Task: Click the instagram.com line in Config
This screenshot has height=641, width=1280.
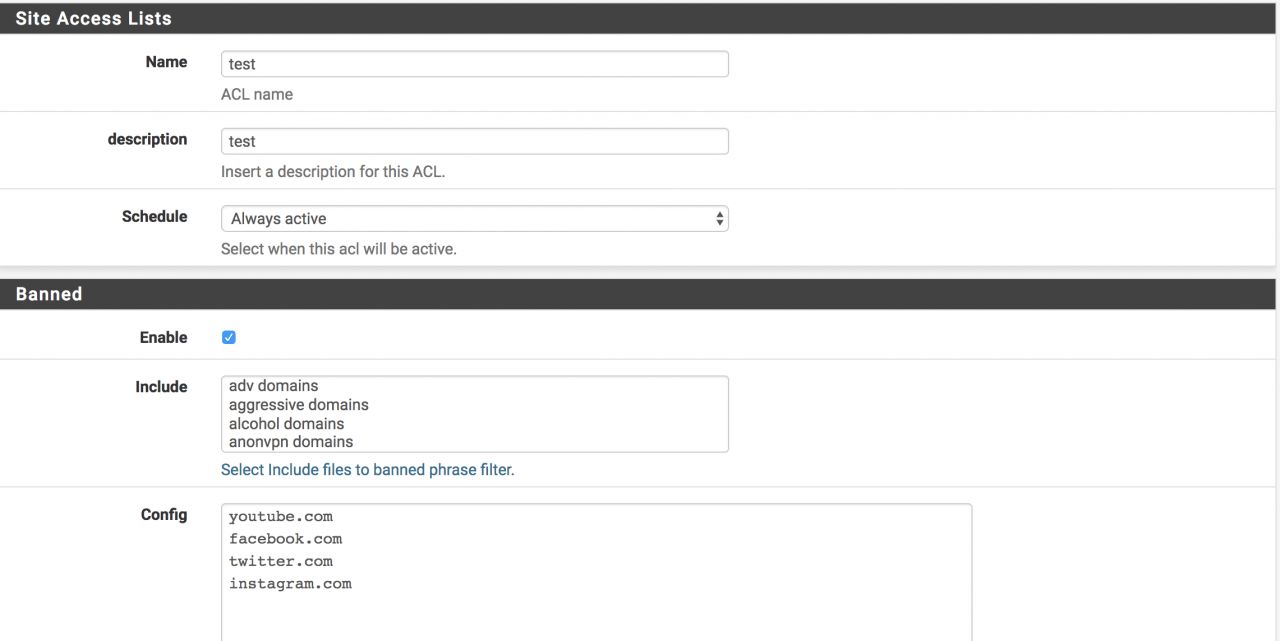Action: coord(290,583)
